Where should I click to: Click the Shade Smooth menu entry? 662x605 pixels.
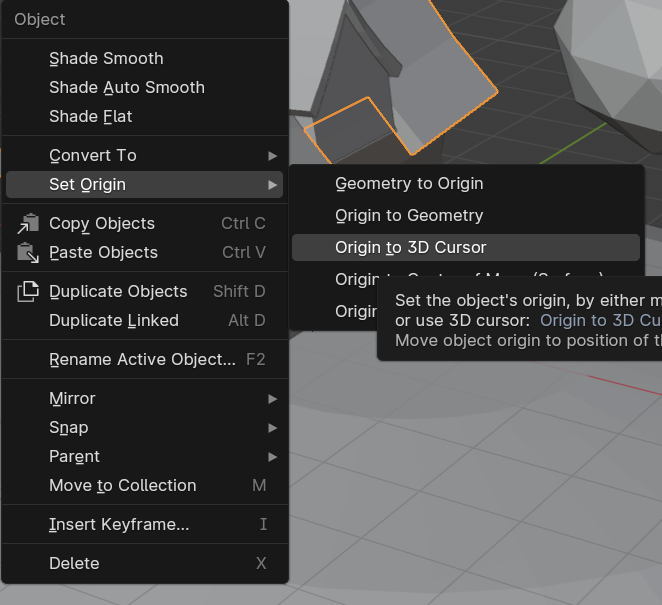click(144, 58)
